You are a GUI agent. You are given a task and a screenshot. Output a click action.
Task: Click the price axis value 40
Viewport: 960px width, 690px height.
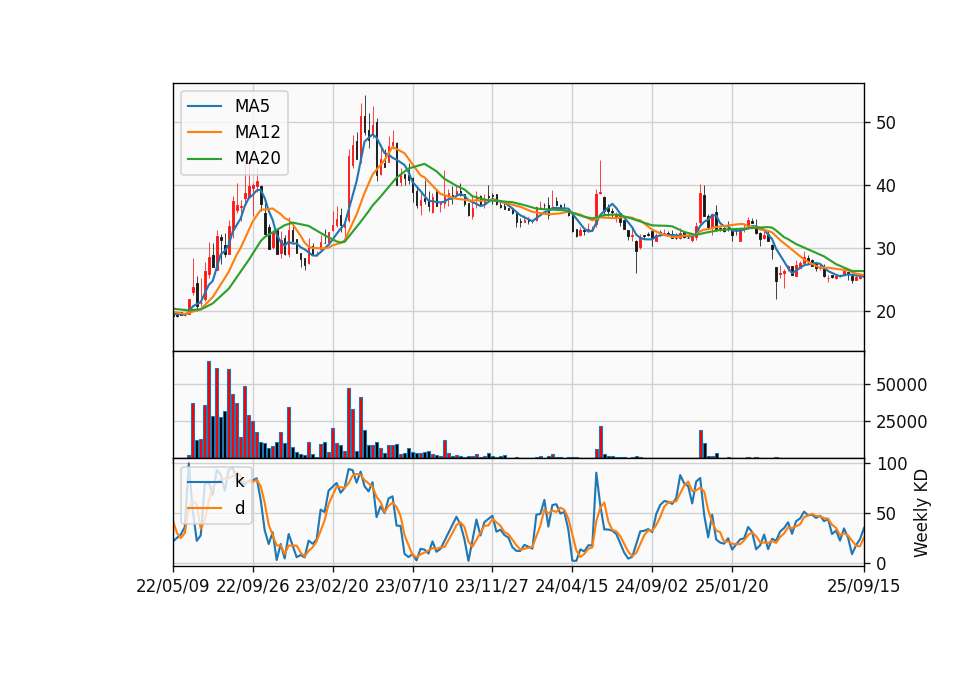click(885, 186)
